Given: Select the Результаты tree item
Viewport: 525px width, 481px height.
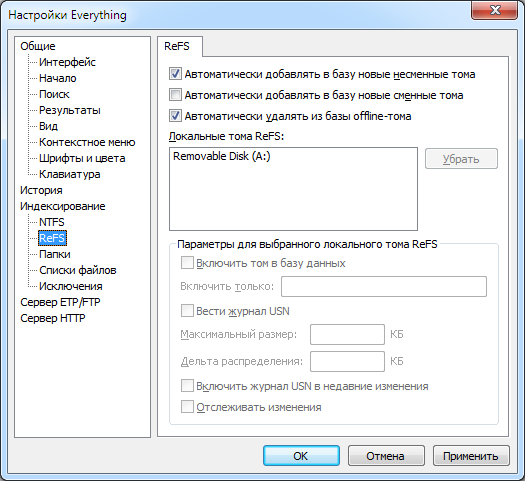Looking at the screenshot, I should [x=70, y=110].
